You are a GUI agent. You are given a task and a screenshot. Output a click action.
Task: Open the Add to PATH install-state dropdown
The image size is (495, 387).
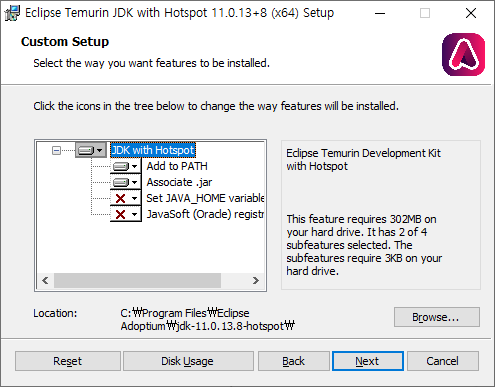click(x=126, y=166)
